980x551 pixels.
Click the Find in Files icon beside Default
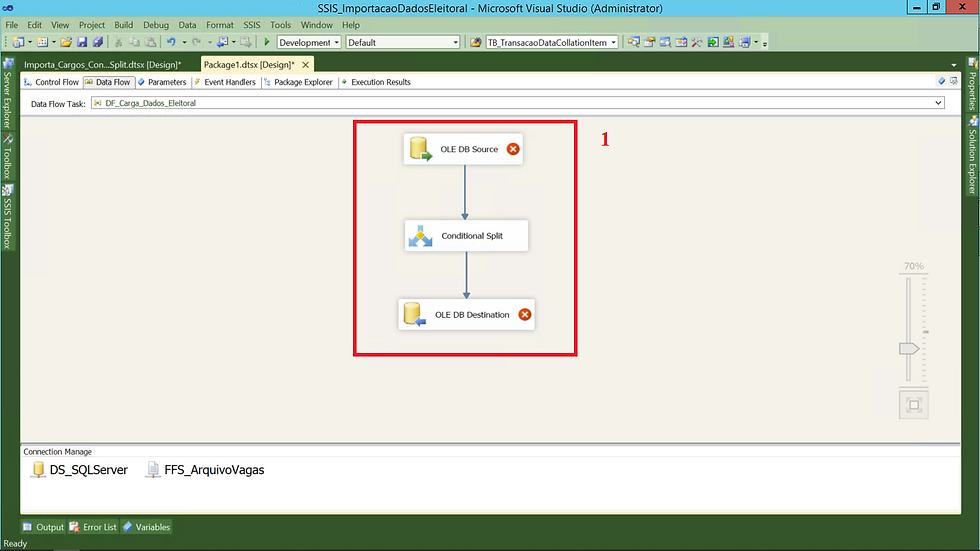476,42
